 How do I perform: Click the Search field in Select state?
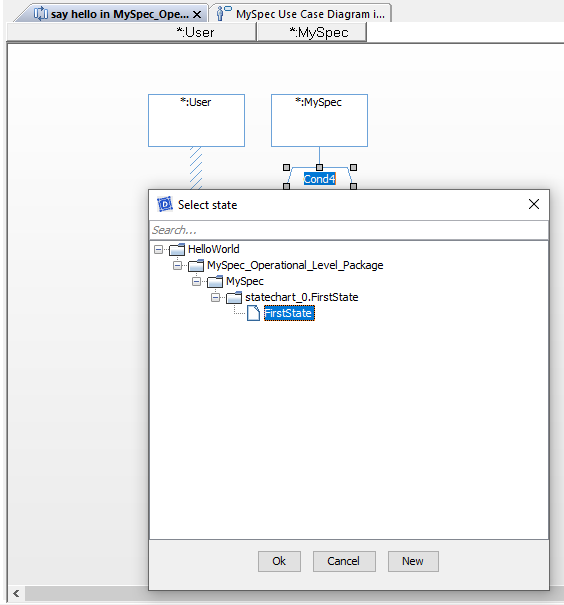point(349,230)
